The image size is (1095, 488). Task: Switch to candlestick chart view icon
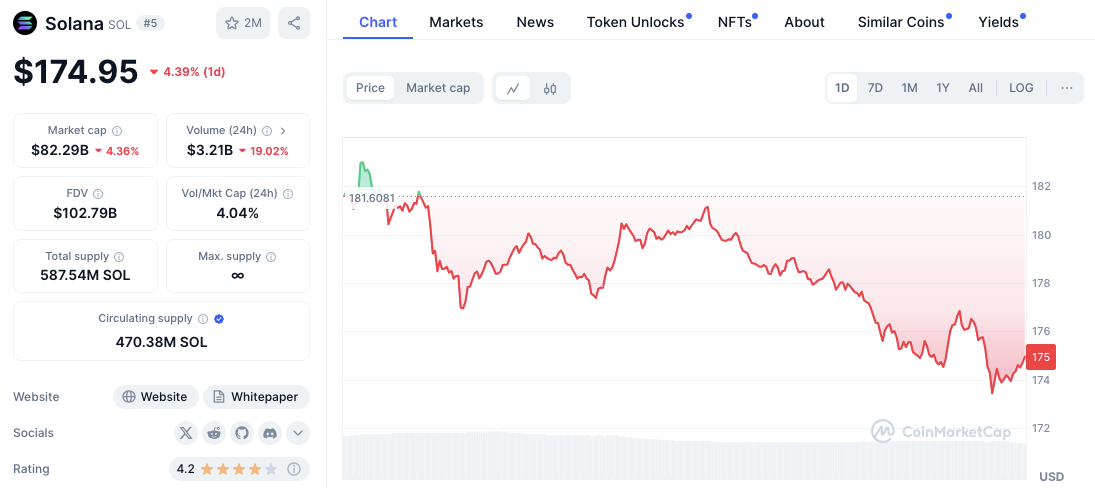550,88
